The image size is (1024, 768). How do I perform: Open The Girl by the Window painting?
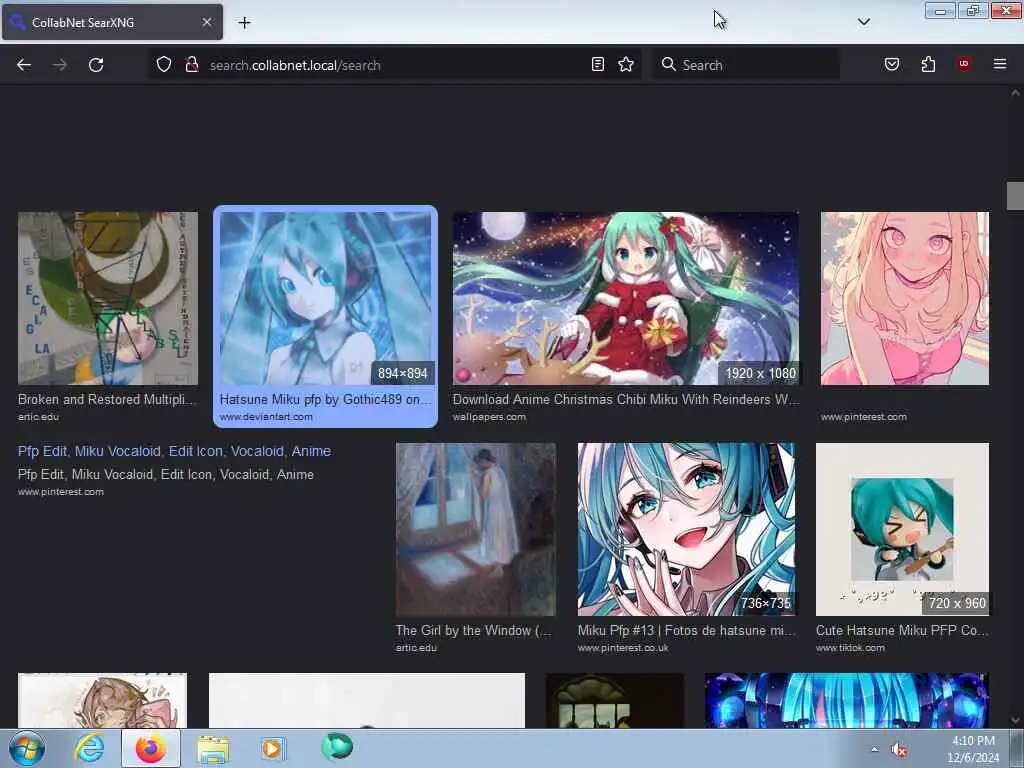[x=476, y=529]
